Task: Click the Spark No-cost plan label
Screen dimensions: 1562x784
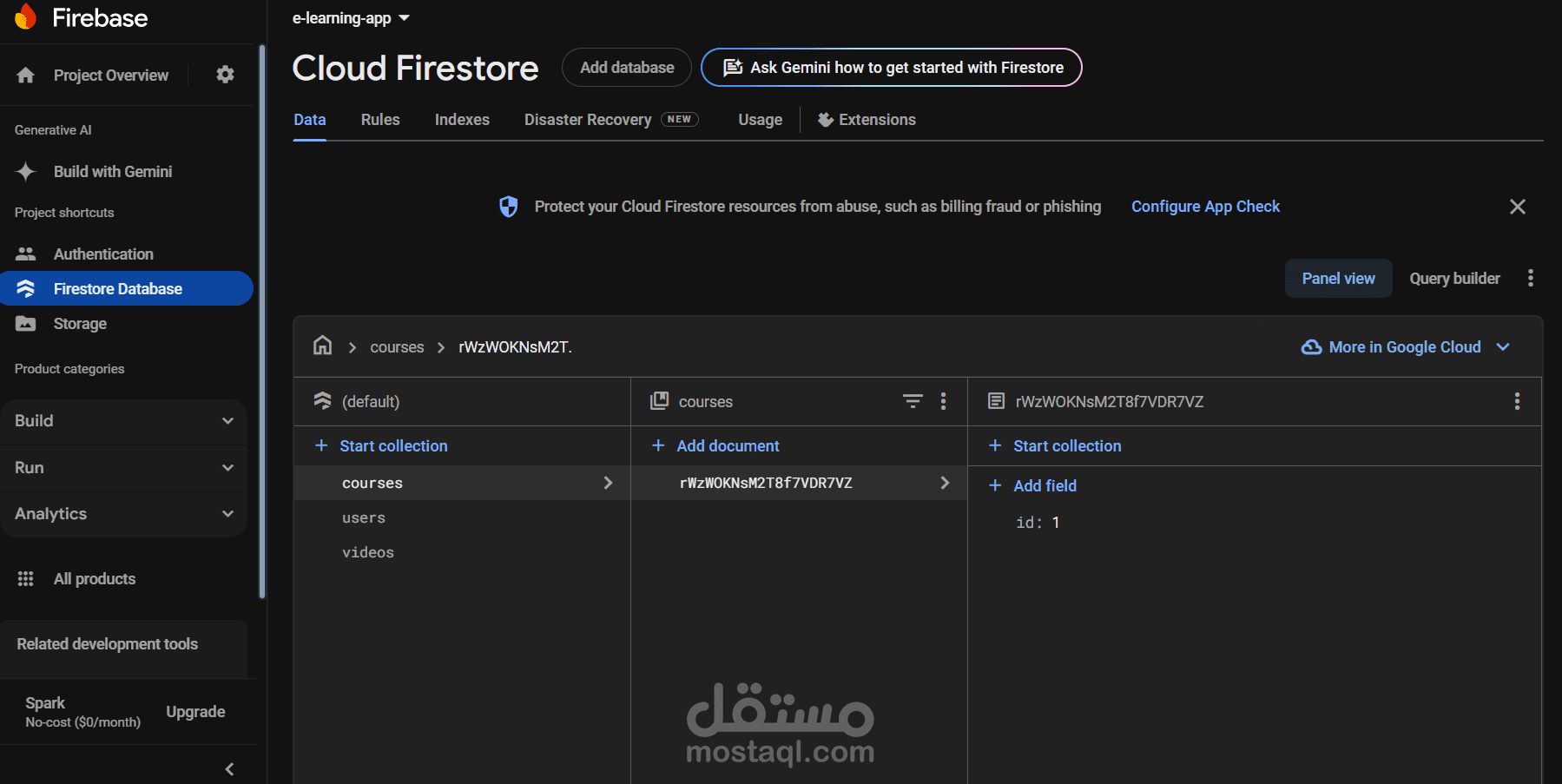Action: point(83,712)
